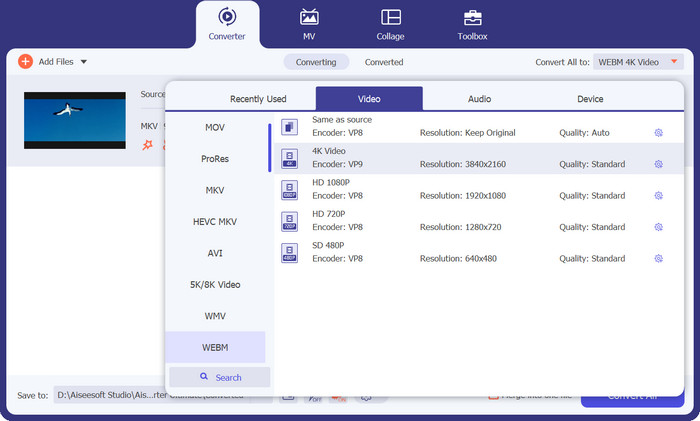700x421 pixels.
Task: Choose 5K/8K Video in the format list
Action: tap(215, 284)
